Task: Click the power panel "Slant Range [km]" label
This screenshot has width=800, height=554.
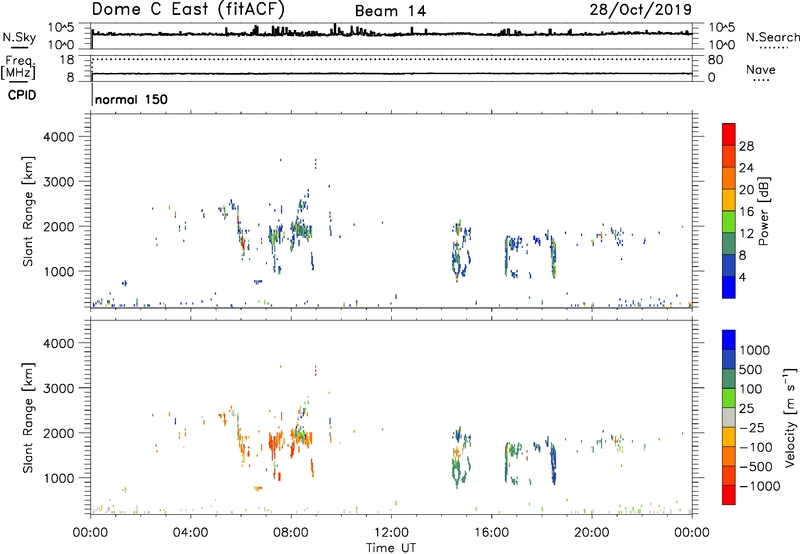Action: pyautogui.click(x=28, y=211)
